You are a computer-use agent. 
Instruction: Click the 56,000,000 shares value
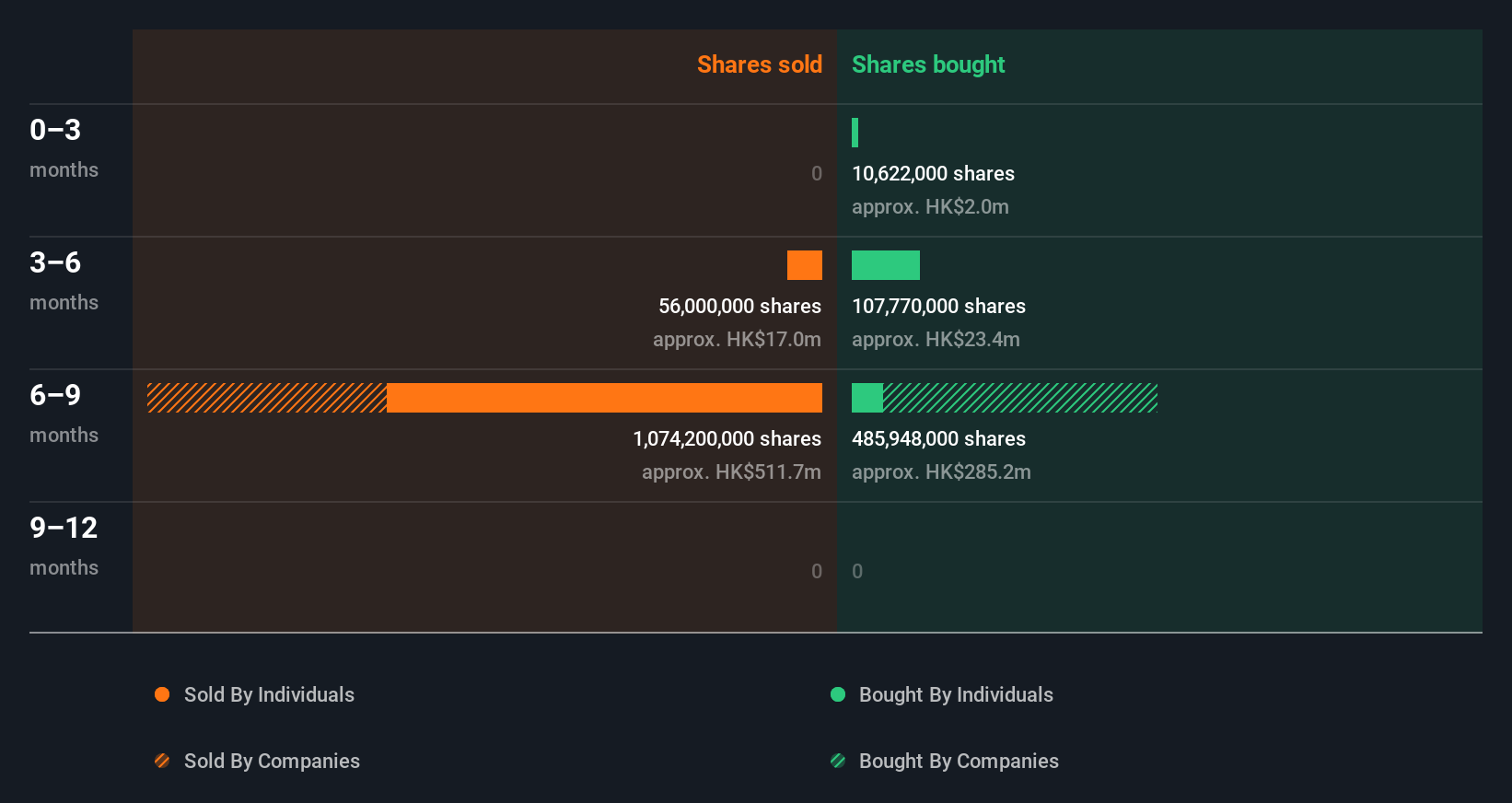coord(739,306)
